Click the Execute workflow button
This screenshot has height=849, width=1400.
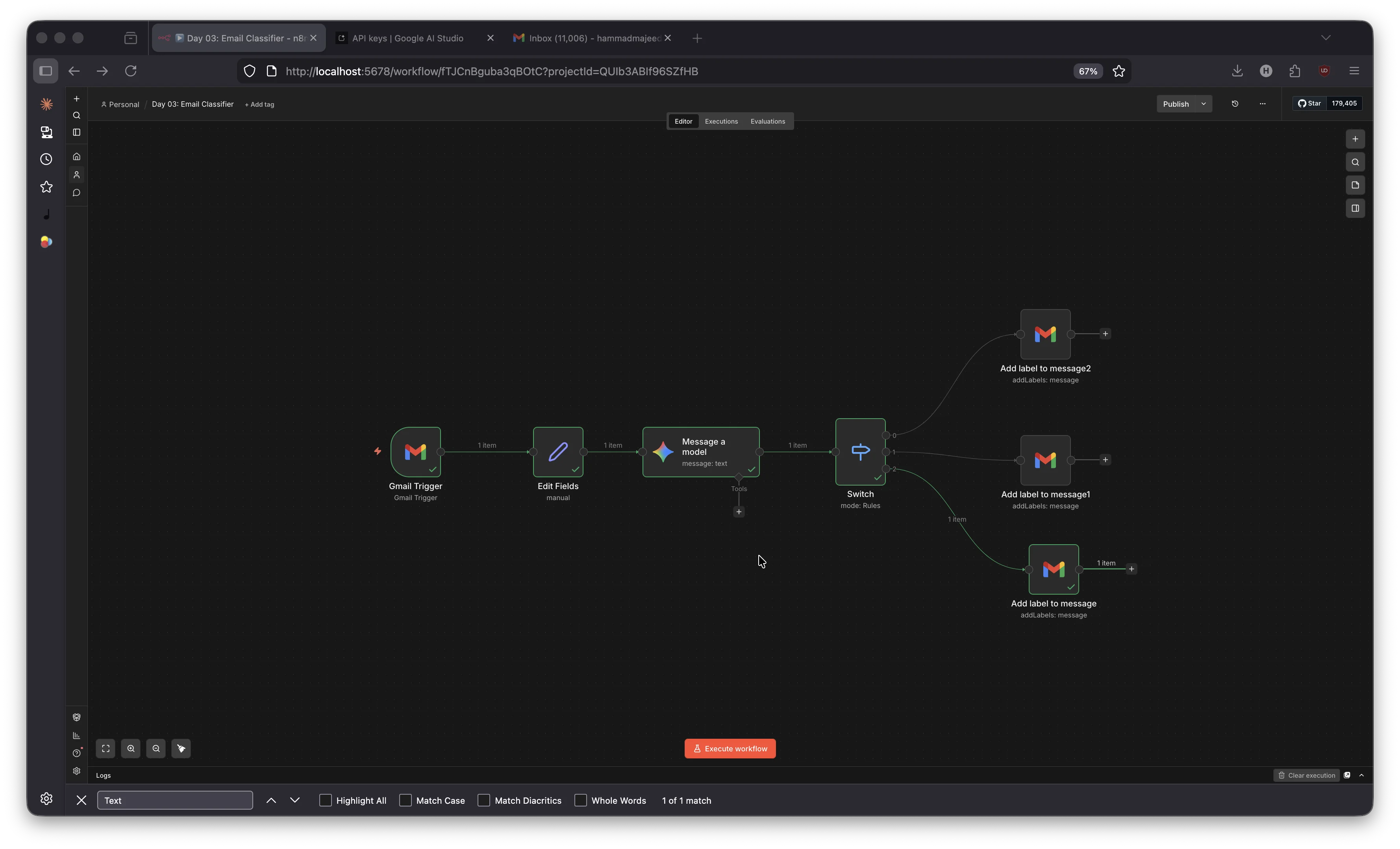pyautogui.click(x=730, y=749)
